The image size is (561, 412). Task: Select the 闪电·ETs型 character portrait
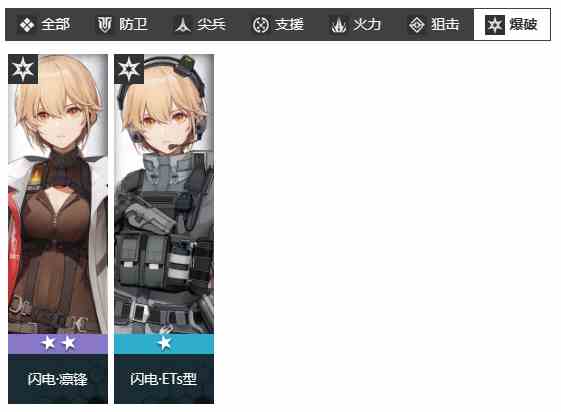[x=164, y=194]
